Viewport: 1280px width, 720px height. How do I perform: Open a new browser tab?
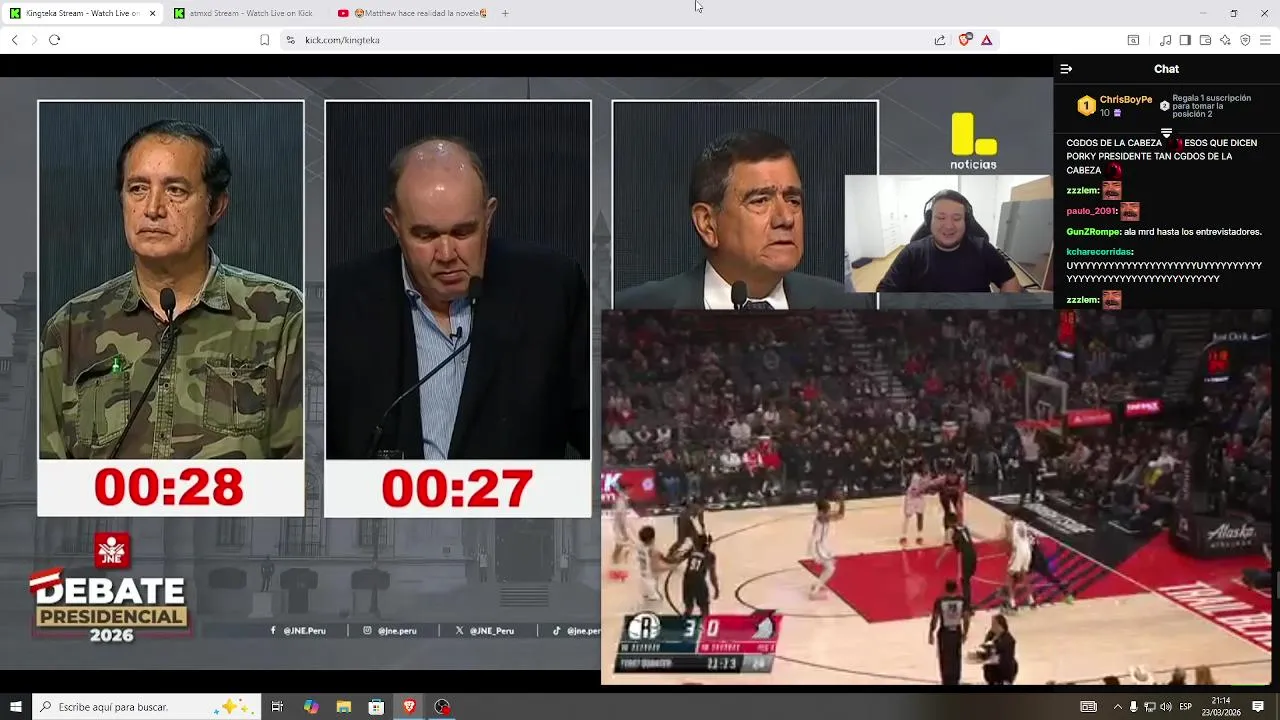pos(505,13)
